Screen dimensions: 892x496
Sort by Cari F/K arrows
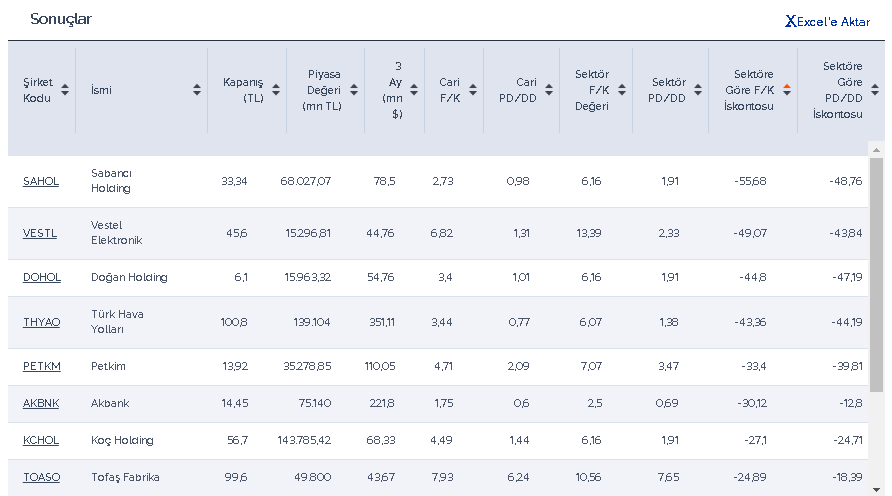click(471, 90)
